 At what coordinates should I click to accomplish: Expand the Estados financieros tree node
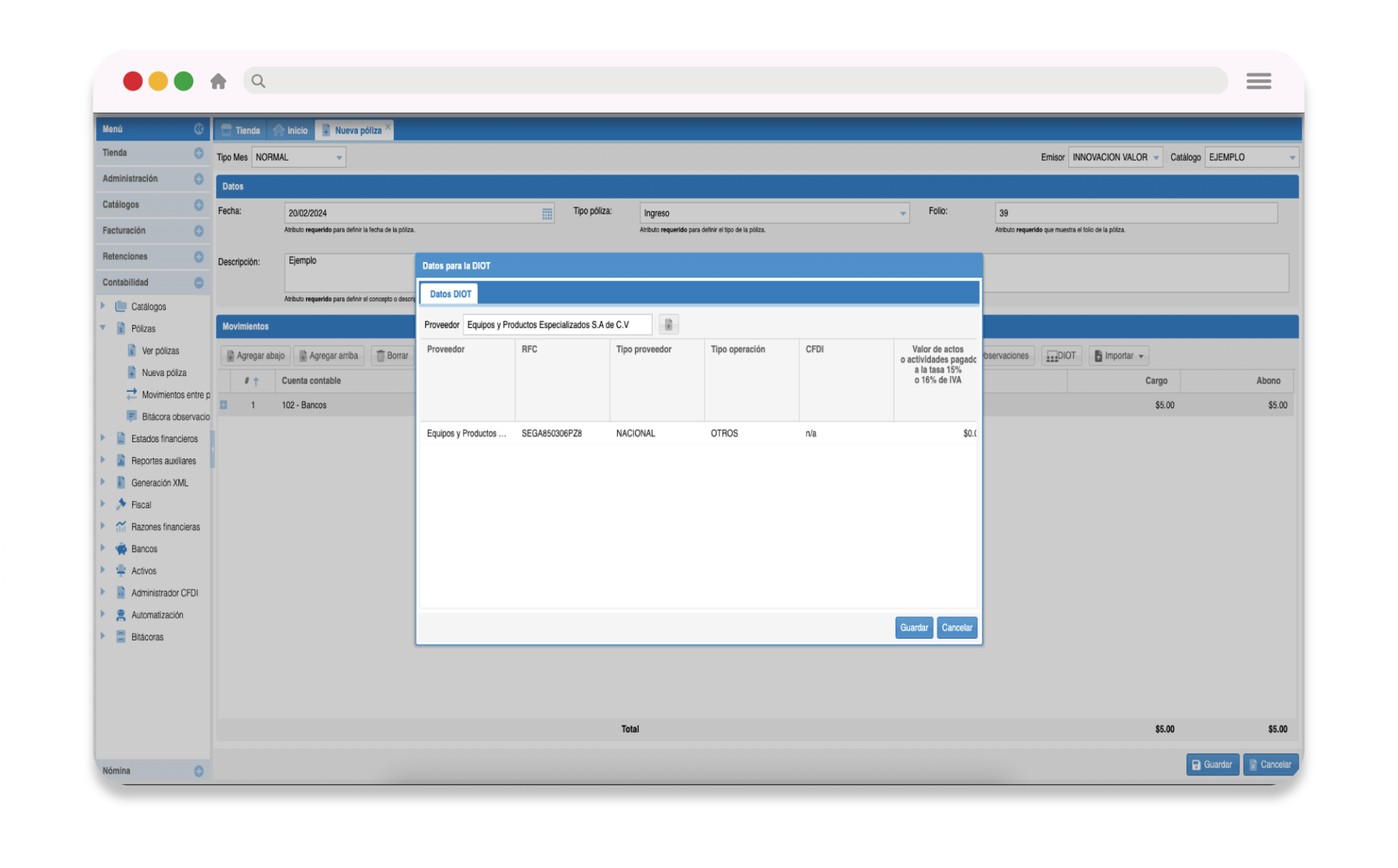point(103,438)
